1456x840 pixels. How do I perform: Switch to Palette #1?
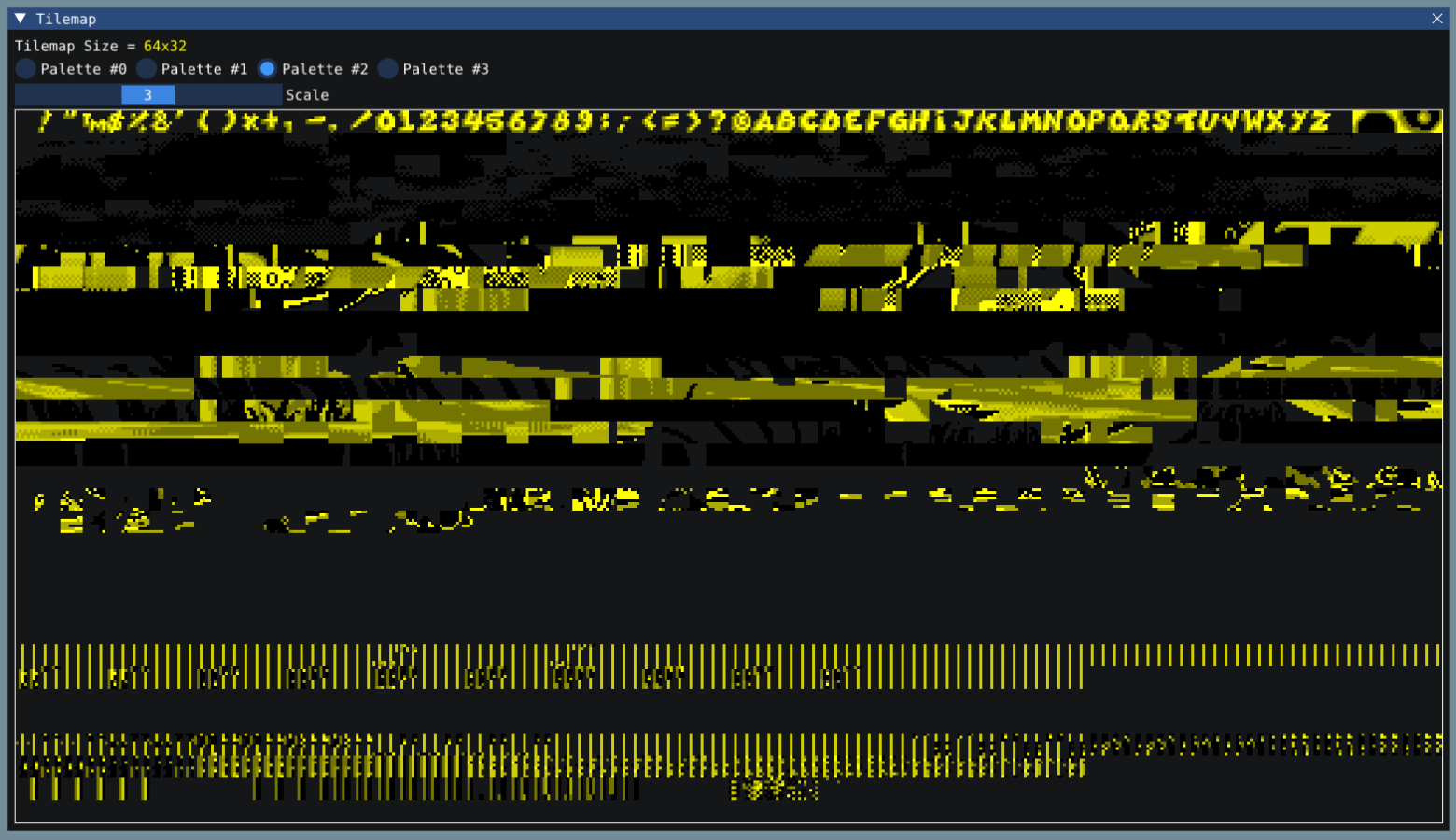[x=147, y=68]
